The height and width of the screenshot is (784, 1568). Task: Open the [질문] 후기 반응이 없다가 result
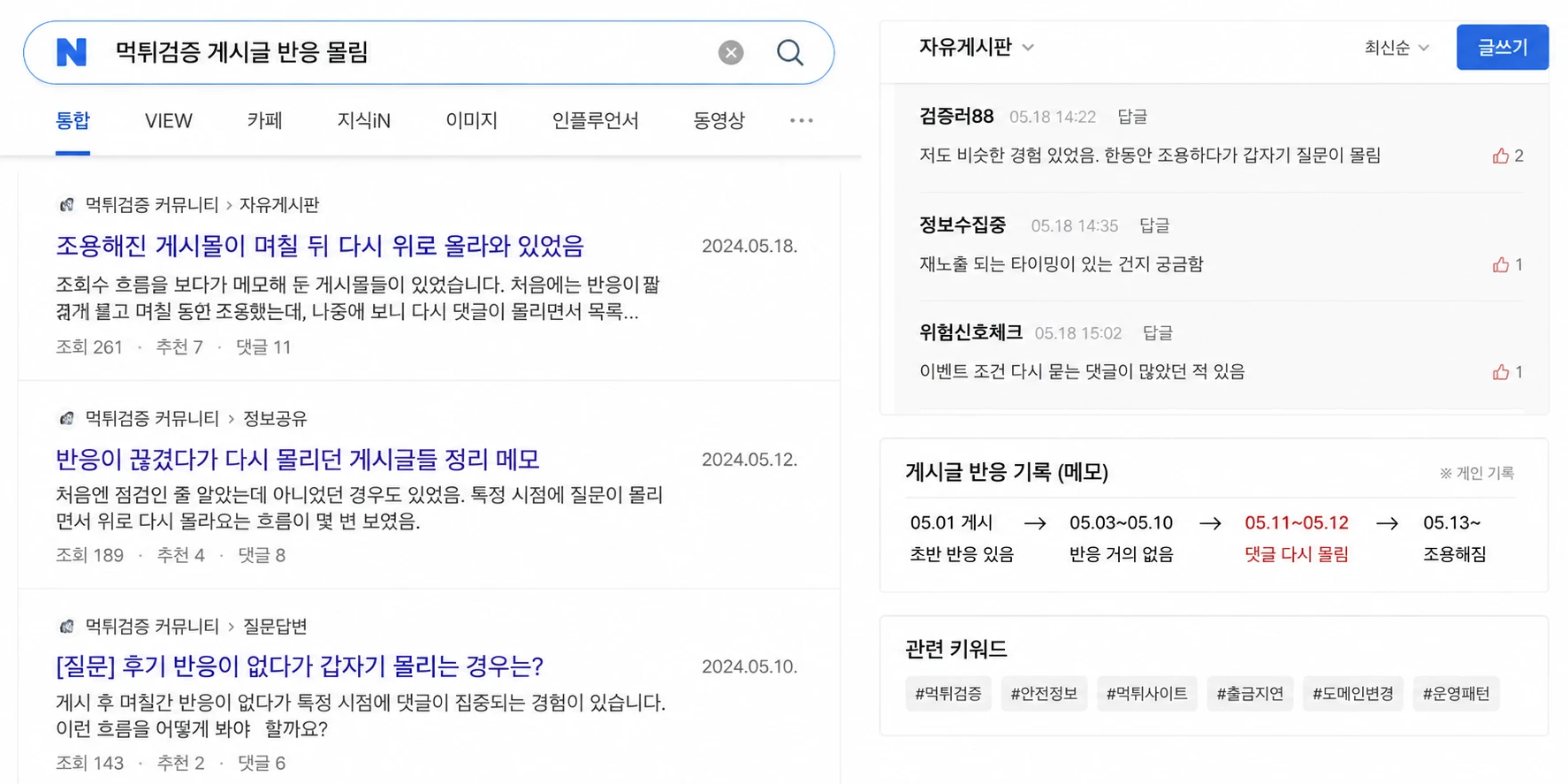pyautogui.click(x=300, y=666)
